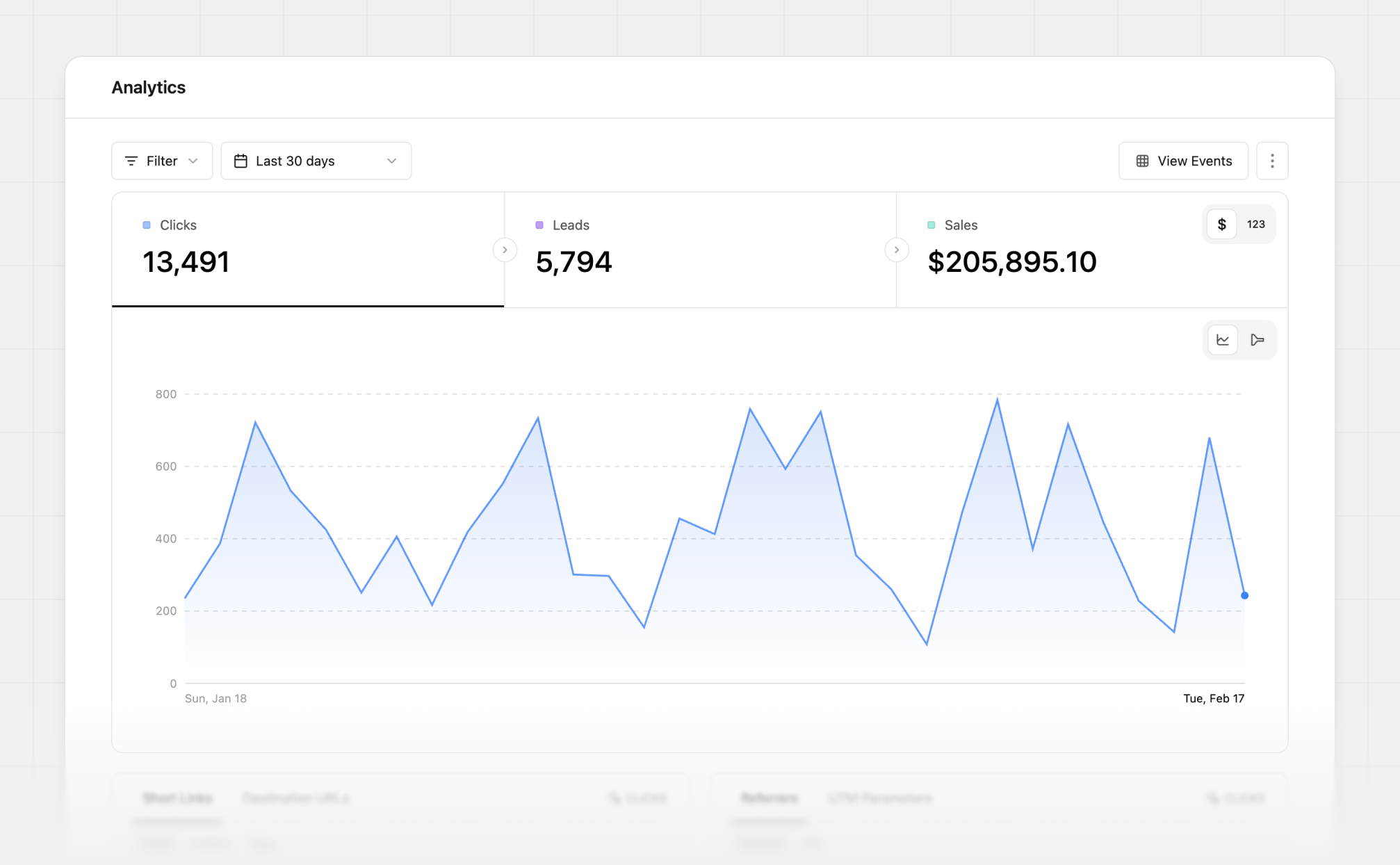Select the line chart view icon

1221,339
